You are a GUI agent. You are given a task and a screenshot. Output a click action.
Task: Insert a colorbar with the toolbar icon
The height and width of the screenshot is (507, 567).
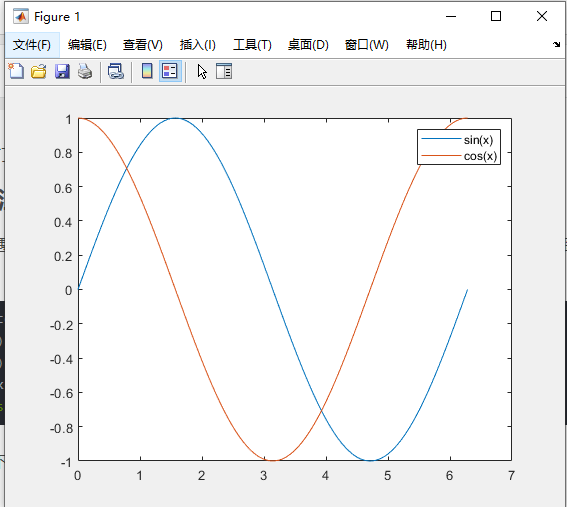coord(147,71)
